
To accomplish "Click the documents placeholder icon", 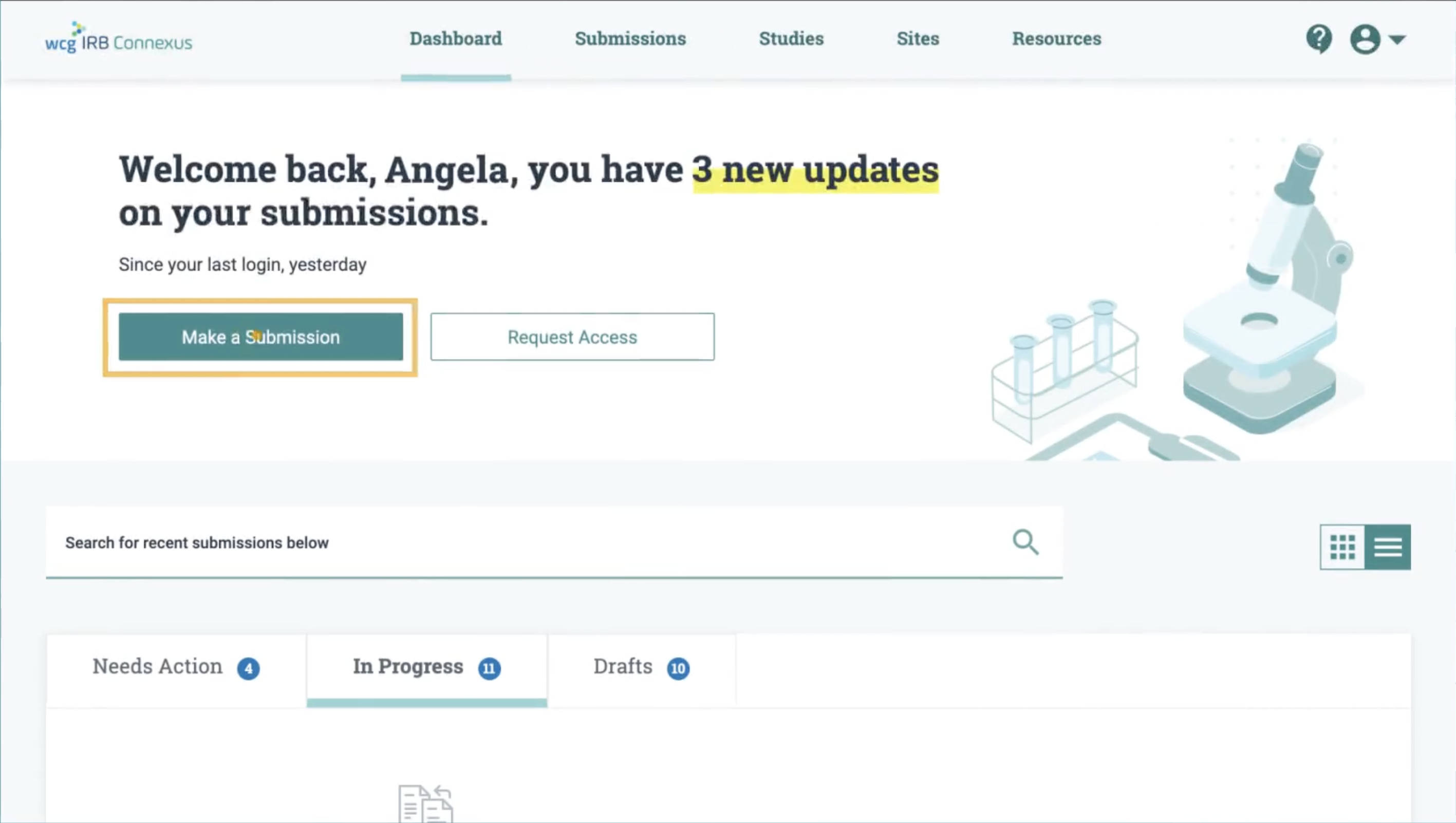I will [x=425, y=804].
